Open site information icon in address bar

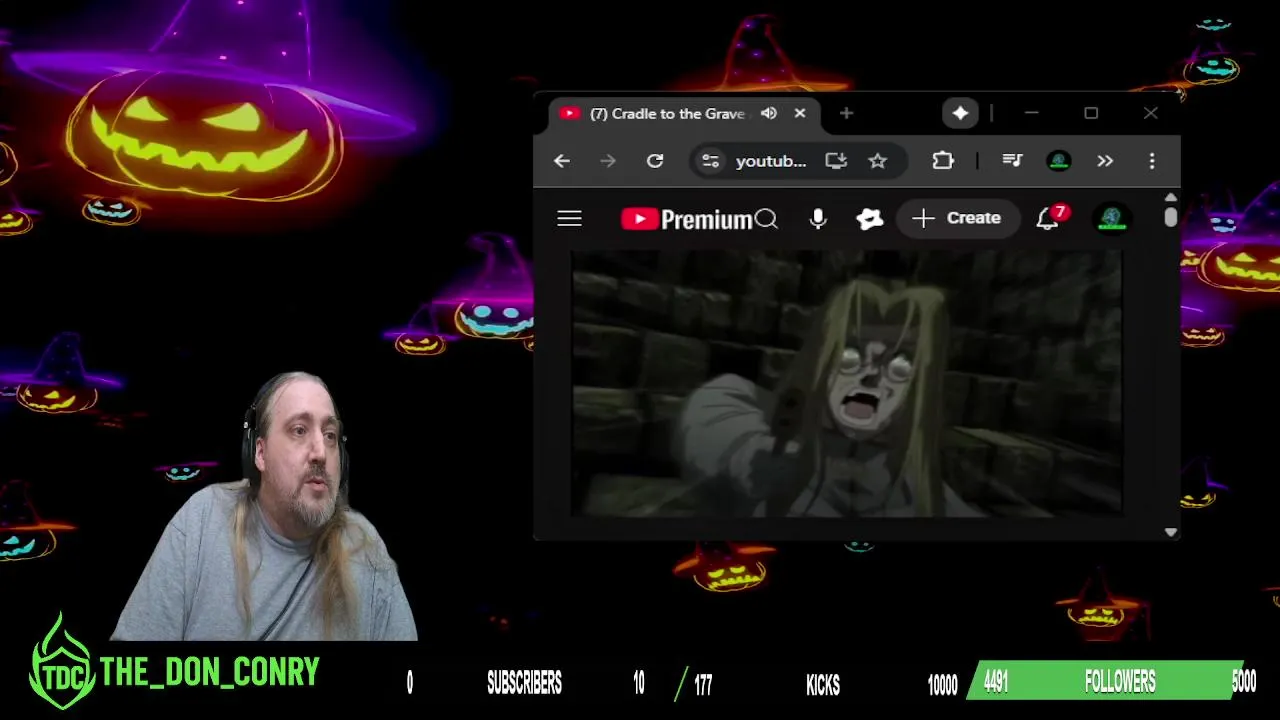[710, 161]
